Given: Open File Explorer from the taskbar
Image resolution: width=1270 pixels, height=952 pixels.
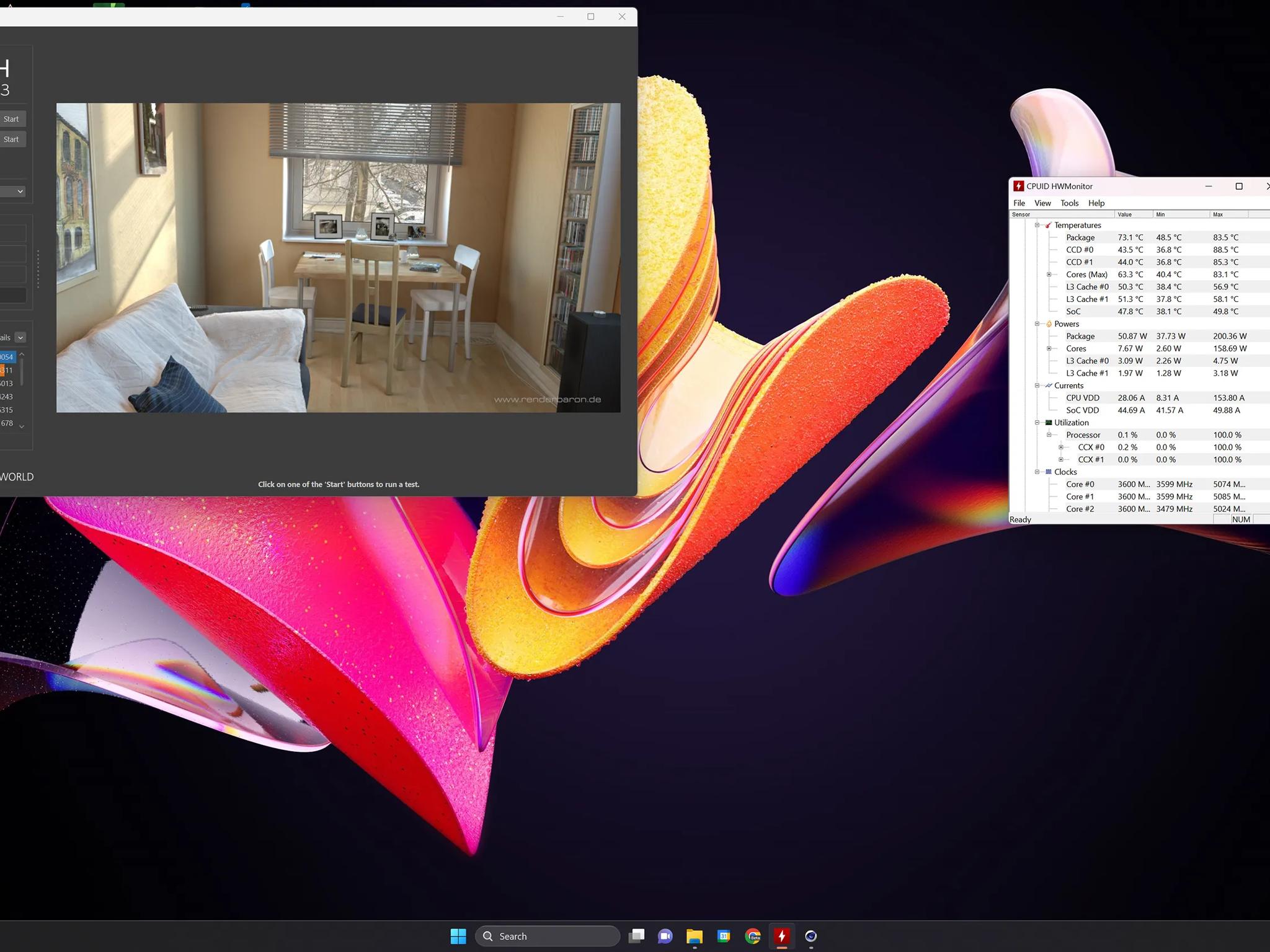Looking at the screenshot, I should pos(695,936).
